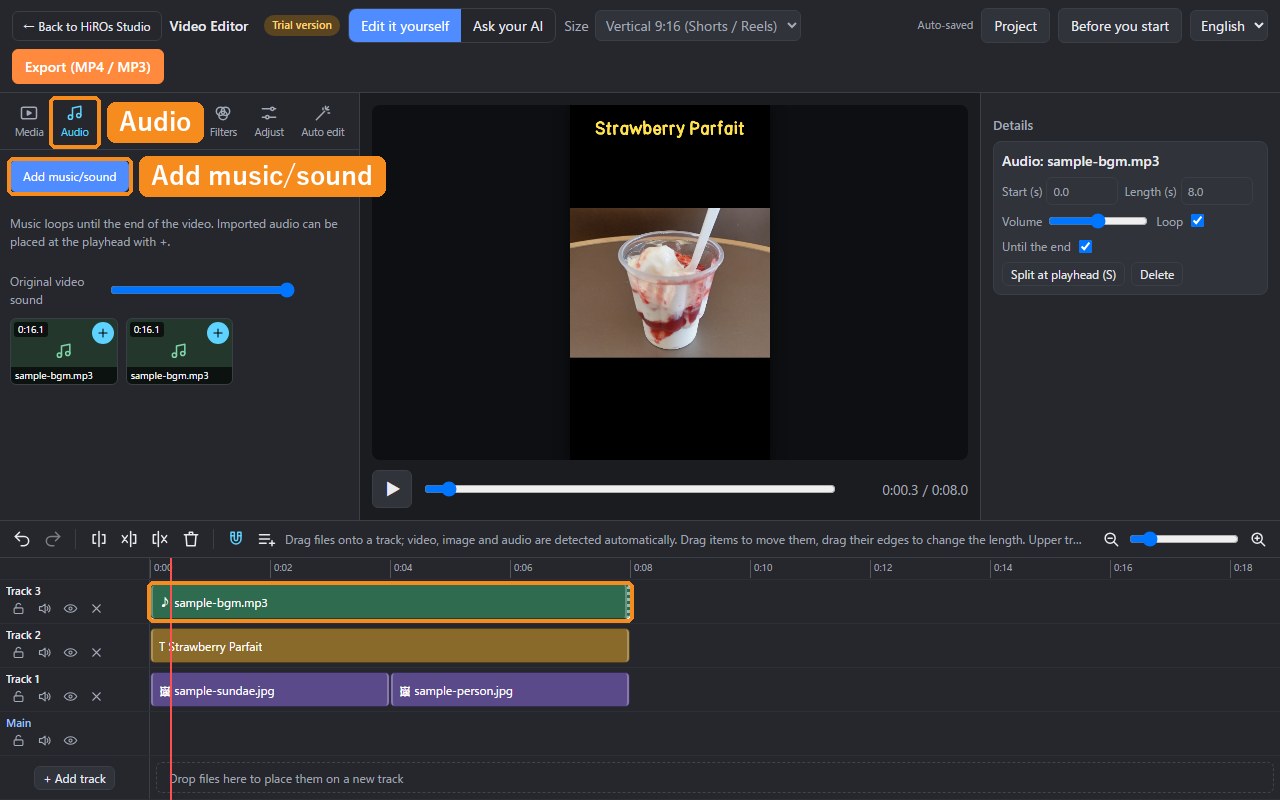This screenshot has width=1280, height=800.
Task: Toggle visibility of the Main track
Action: 70,740
